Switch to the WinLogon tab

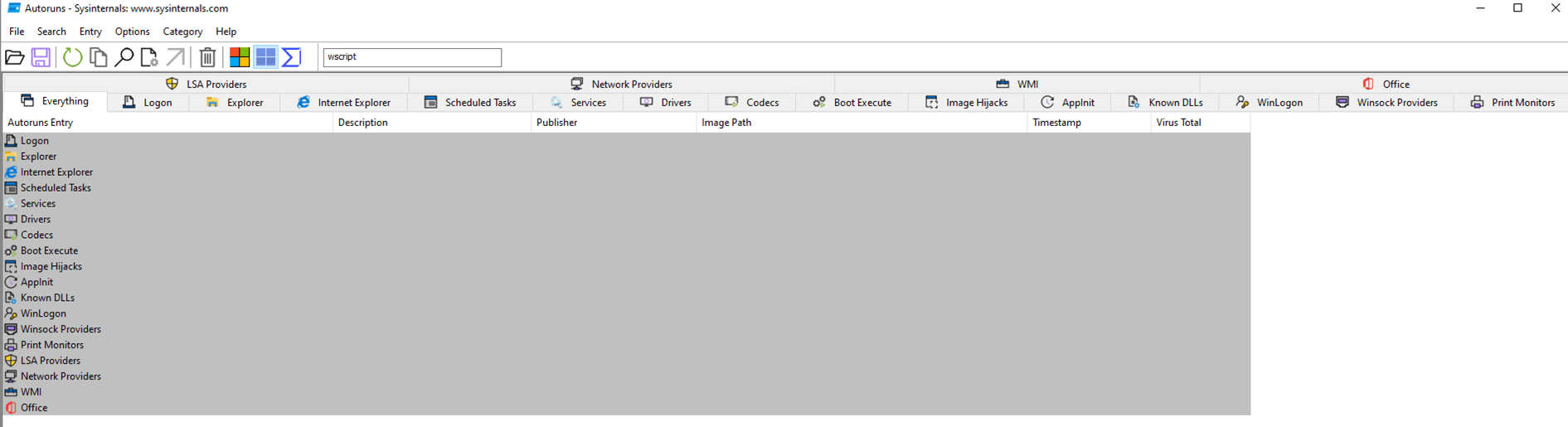(1269, 103)
